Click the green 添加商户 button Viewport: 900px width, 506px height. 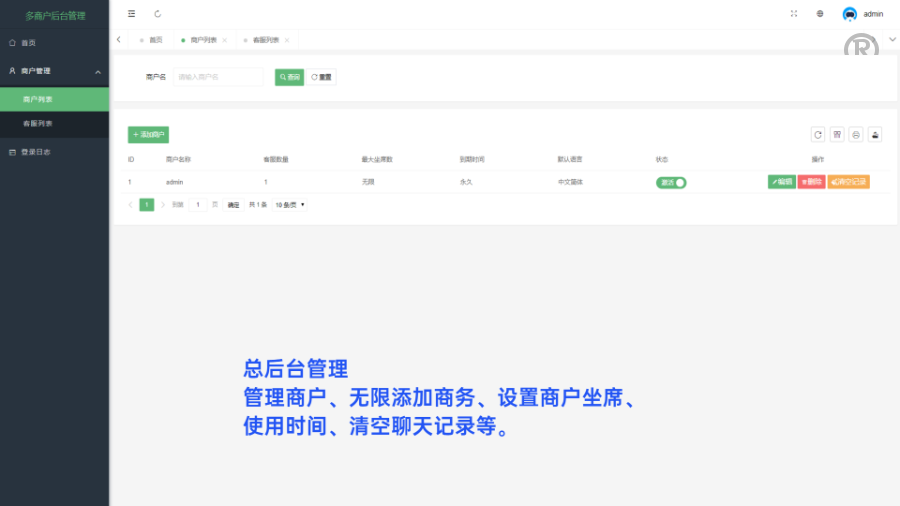[x=148, y=134]
